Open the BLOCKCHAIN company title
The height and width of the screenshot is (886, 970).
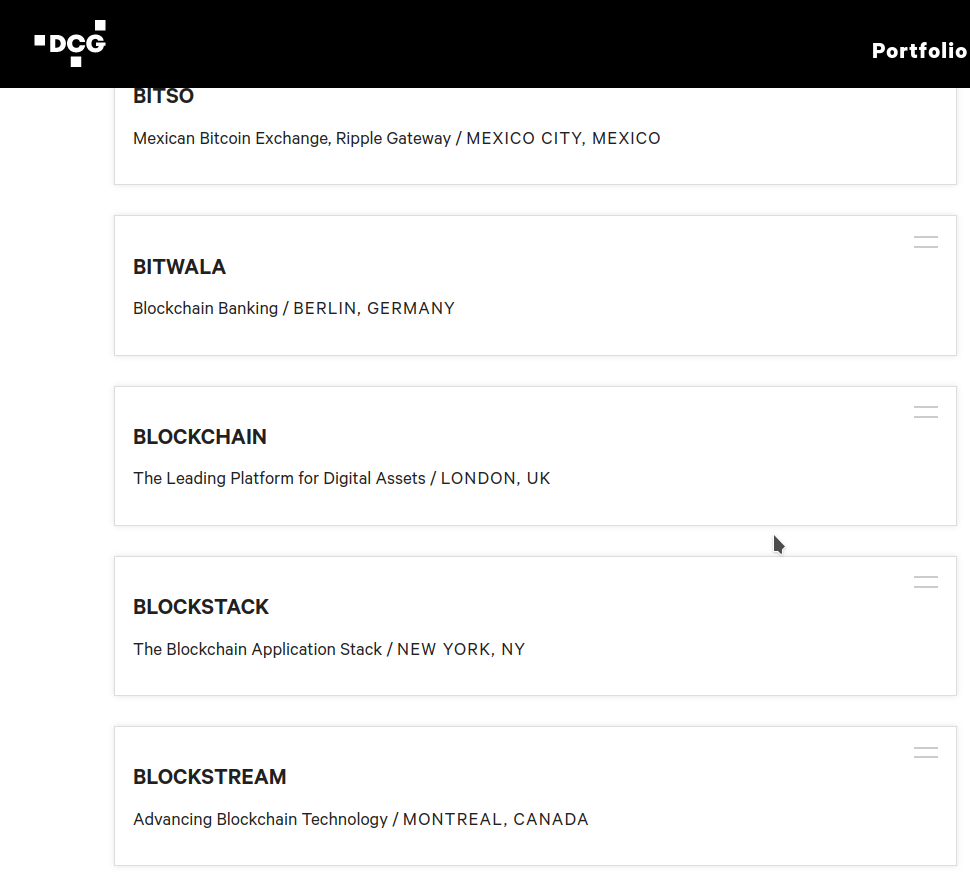tap(200, 437)
